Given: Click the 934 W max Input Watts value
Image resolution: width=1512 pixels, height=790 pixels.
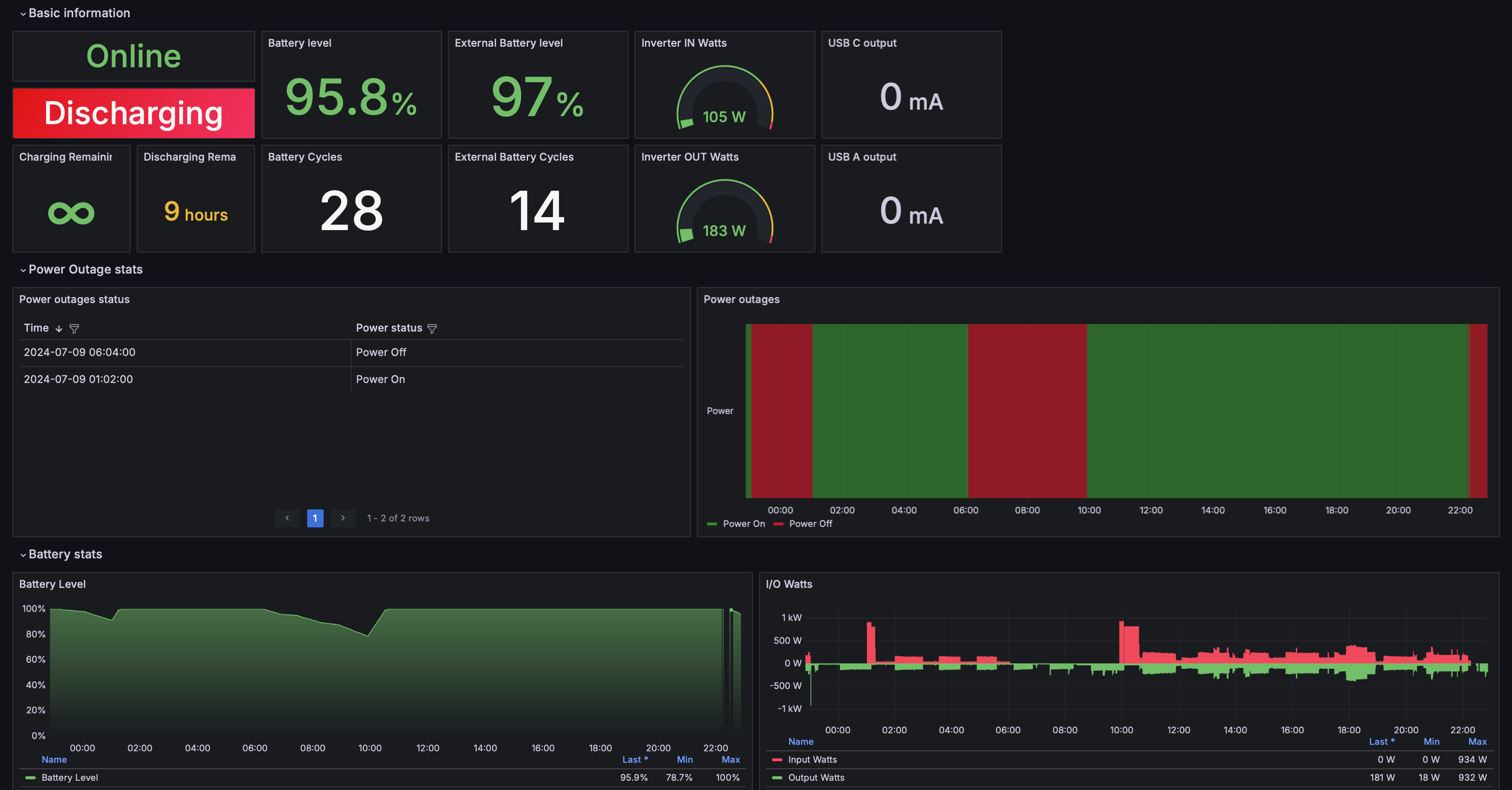Looking at the screenshot, I should (x=1471, y=761).
